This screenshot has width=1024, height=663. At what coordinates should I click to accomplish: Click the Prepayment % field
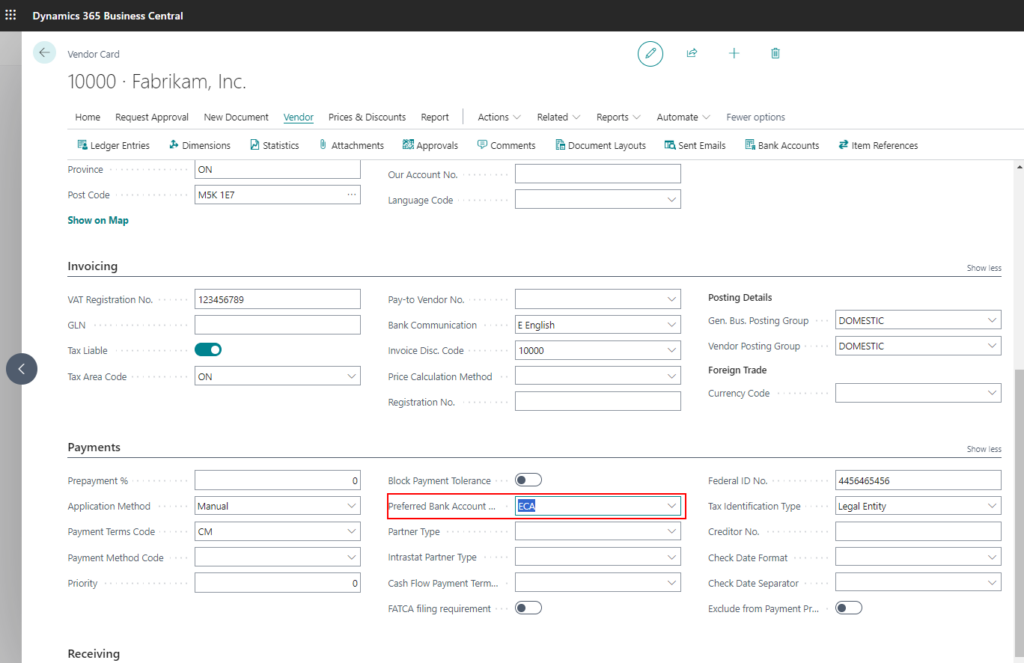278,480
